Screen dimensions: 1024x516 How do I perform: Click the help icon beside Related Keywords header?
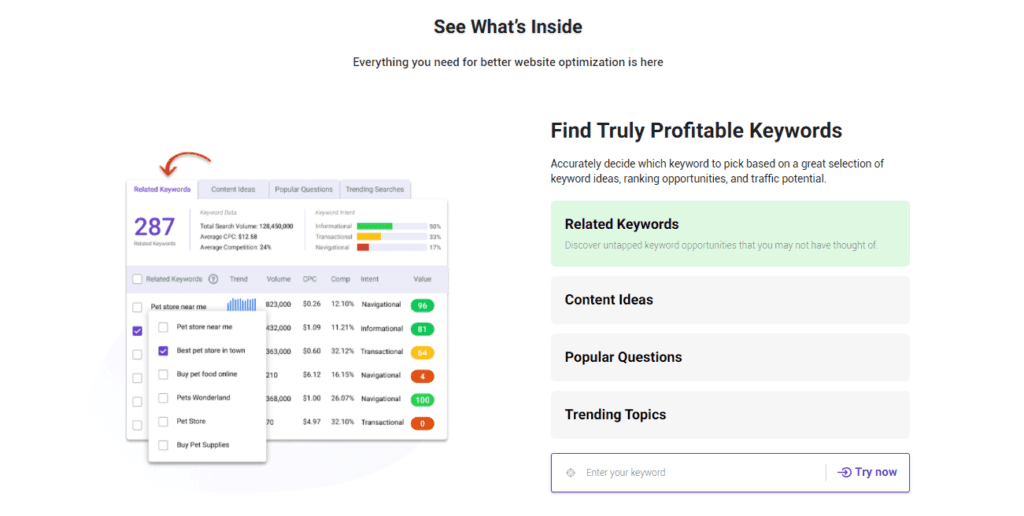click(213, 279)
